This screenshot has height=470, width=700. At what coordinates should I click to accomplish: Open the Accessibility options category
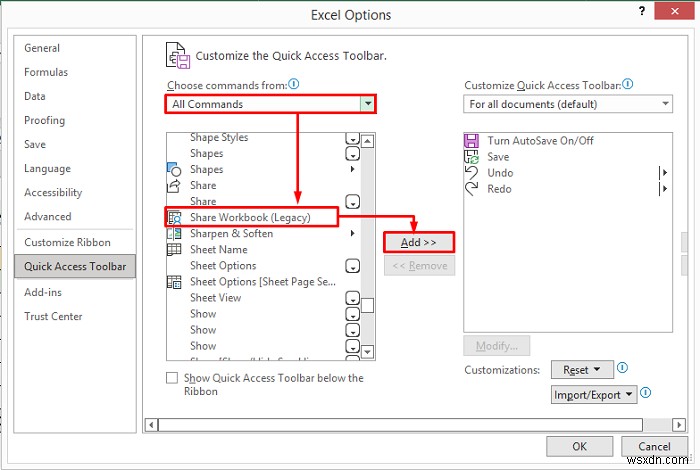click(x=53, y=193)
